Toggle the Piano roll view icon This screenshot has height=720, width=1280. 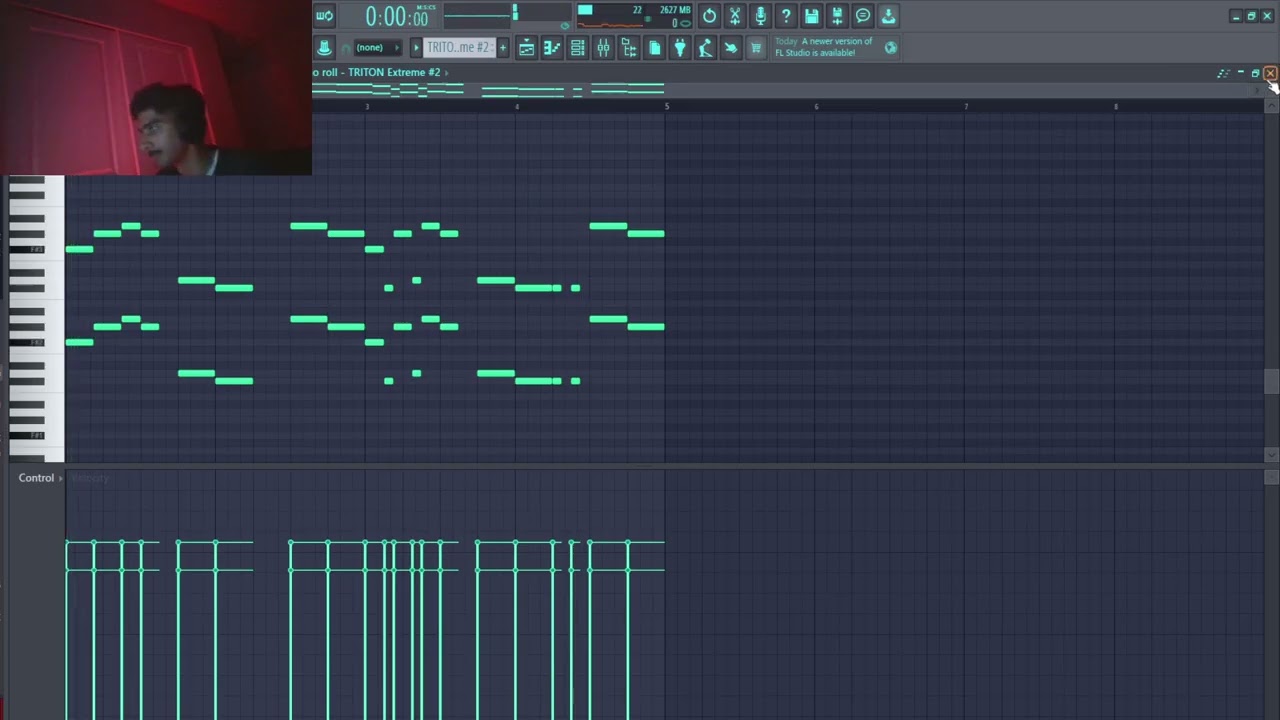coord(552,48)
